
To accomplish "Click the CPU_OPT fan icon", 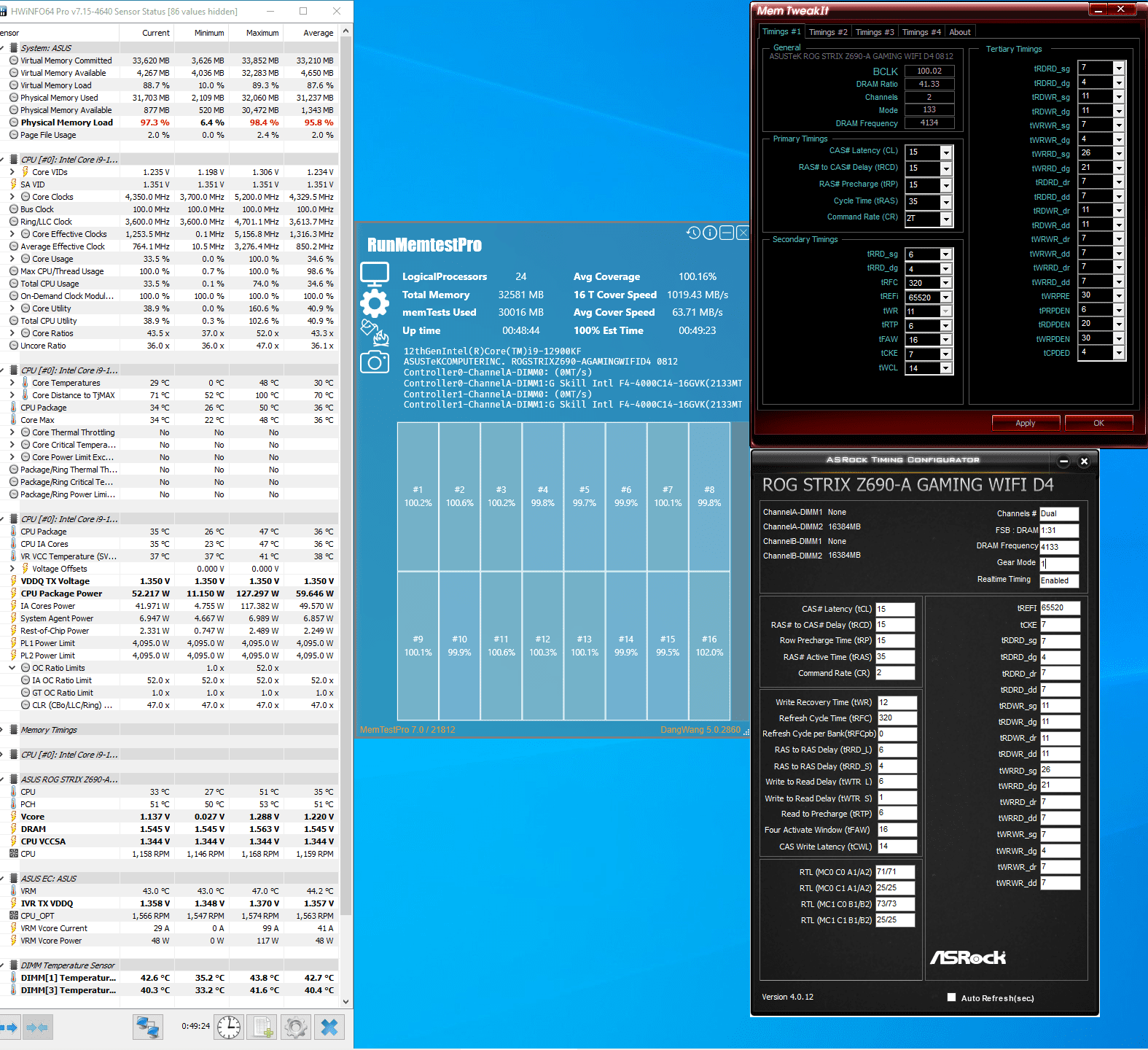I will 14,916.
